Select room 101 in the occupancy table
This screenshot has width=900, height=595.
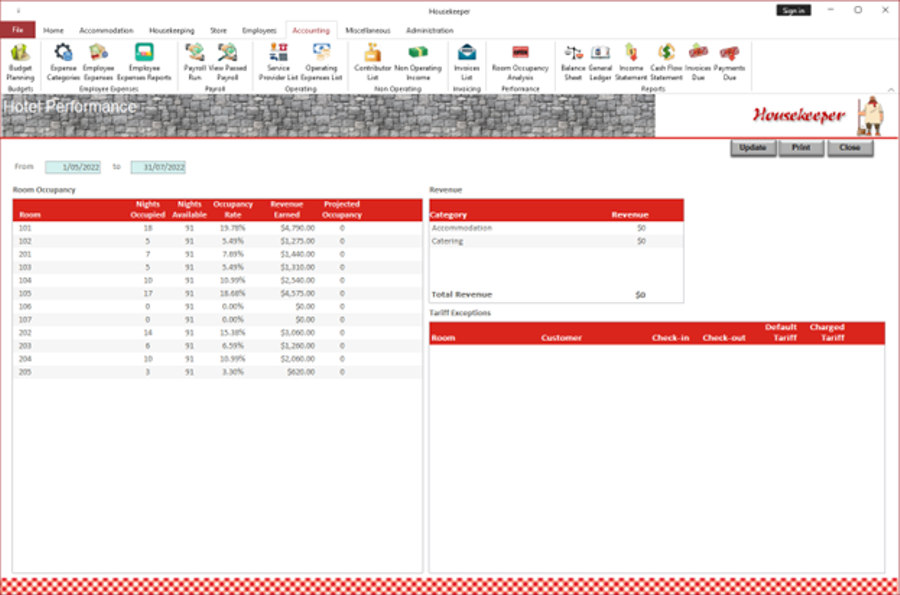[x=217, y=228]
